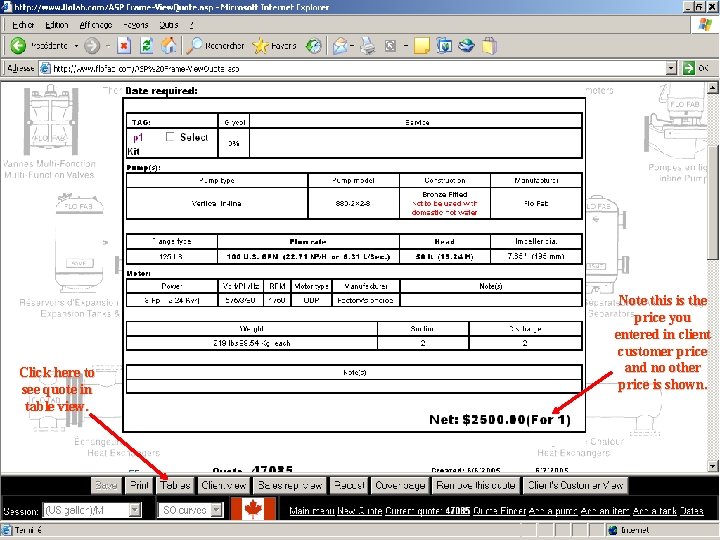Click the scrollbar up arrow
The height and width of the screenshot is (540, 720).
712,87
